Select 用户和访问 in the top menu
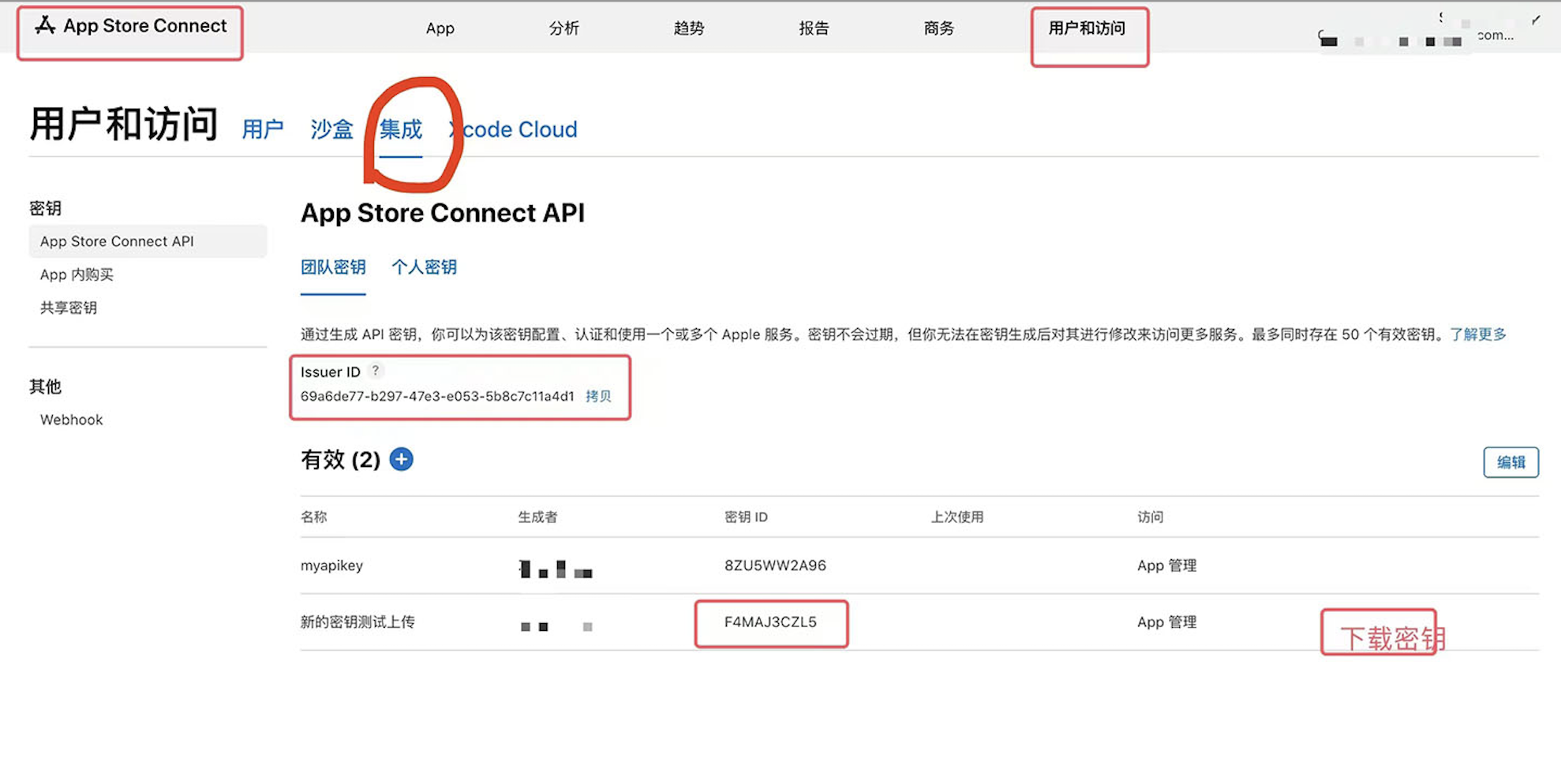Screen dimensions: 1561x784 (1088, 28)
